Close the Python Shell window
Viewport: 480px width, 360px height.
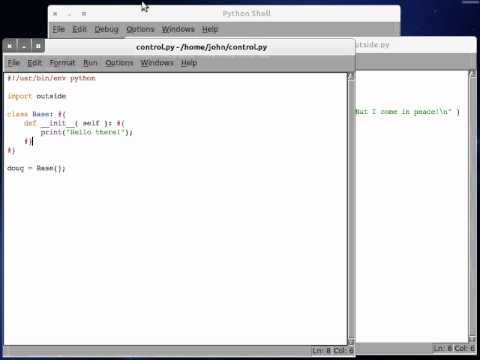(x=55, y=14)
